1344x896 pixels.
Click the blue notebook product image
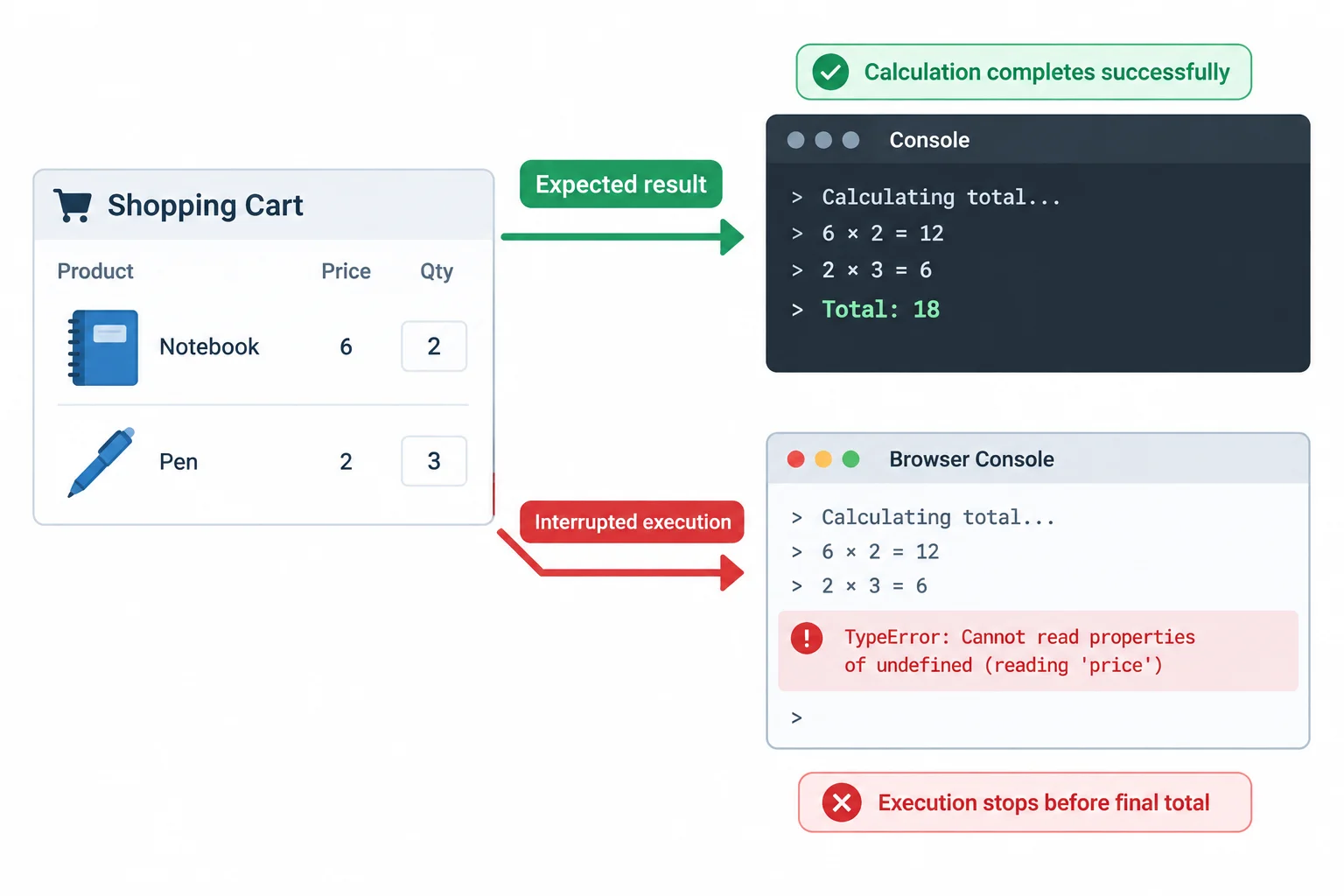pos(103,347)
